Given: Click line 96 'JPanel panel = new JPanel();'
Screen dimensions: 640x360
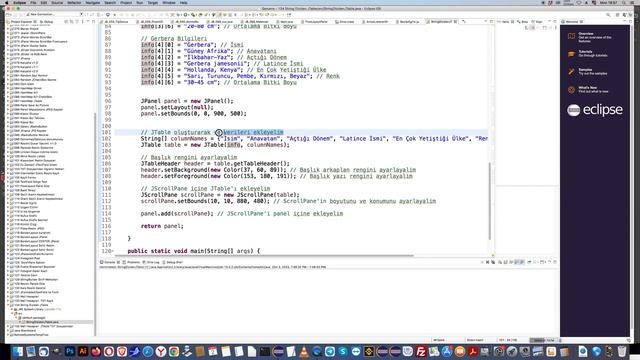Looking at the screenshot, I should [187, 101].
